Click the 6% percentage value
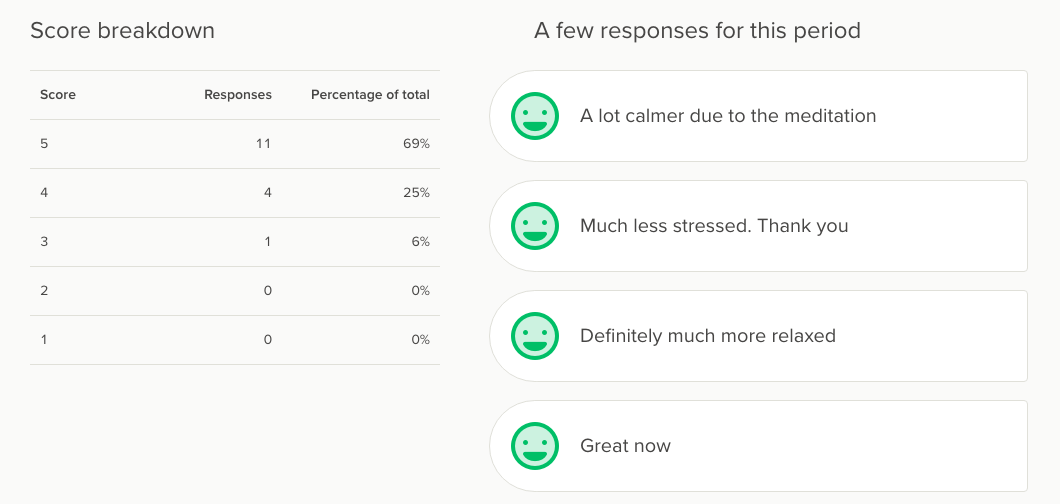Screen dimensions: 1060x504 click(420, 242)
